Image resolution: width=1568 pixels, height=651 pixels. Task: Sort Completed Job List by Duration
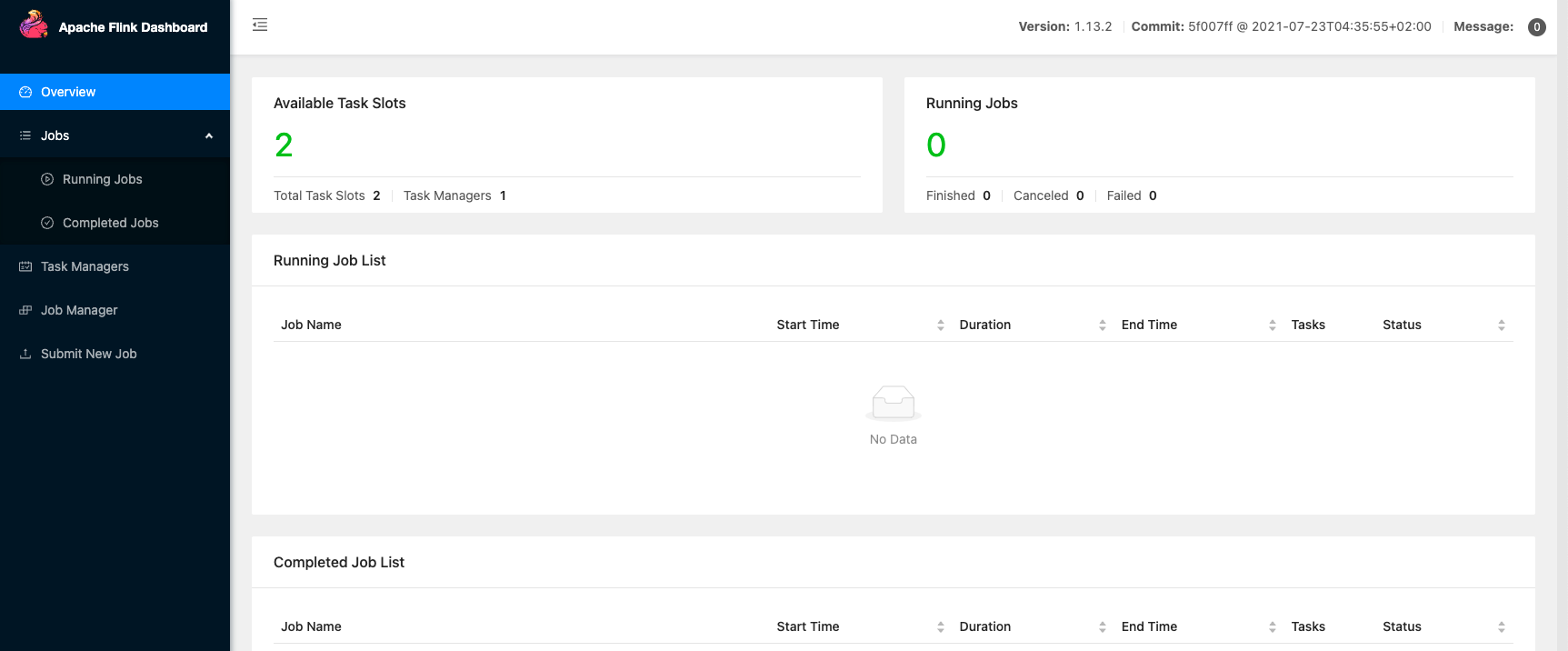1103,626
